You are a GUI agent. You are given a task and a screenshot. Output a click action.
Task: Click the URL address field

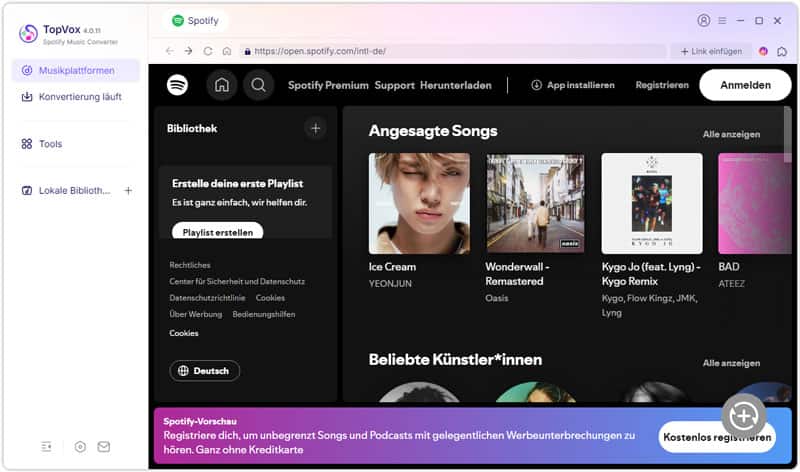click(x=453, y=51)
